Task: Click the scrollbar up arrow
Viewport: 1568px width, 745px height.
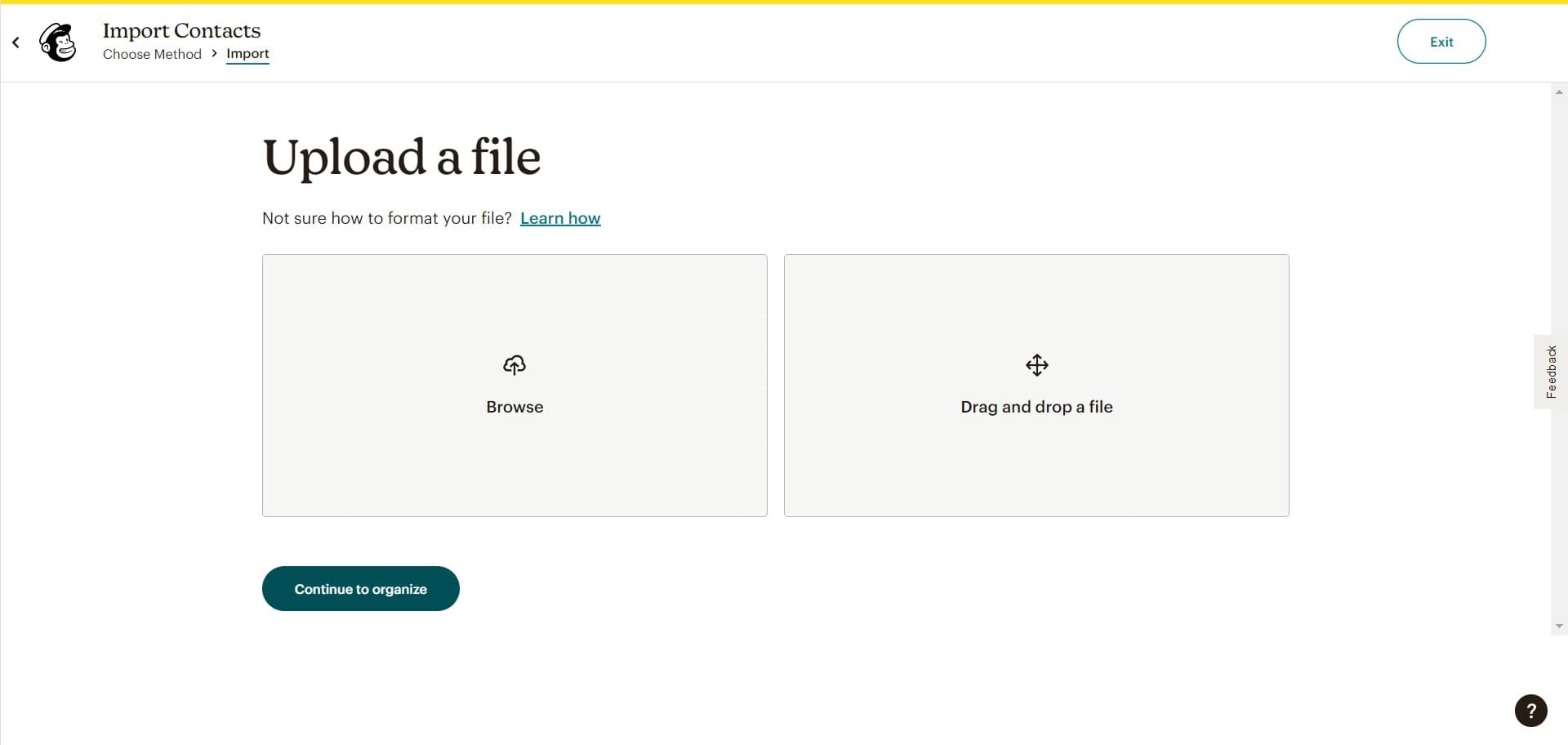Action: (x=1559, y=91)
